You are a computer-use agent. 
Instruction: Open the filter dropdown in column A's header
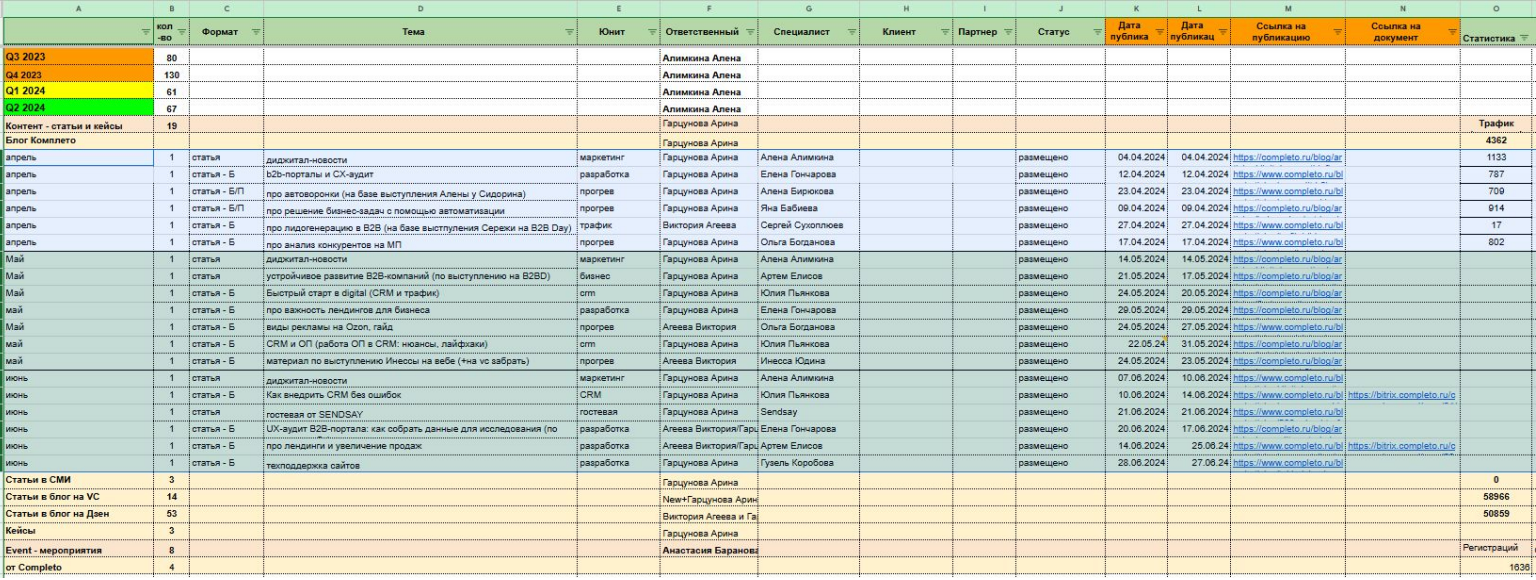point(146,32)
